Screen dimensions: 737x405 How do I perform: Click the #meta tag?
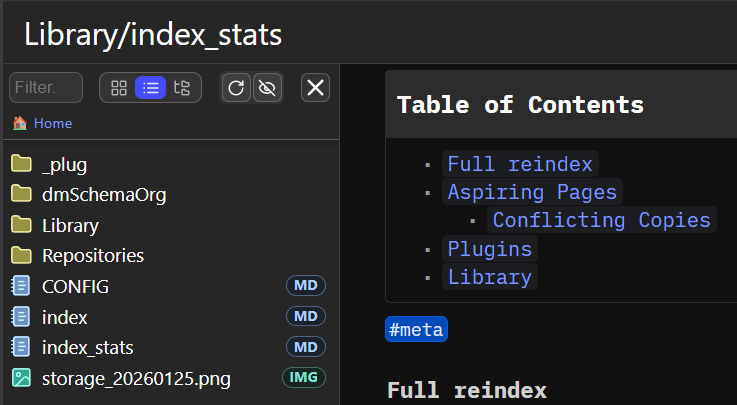416,330
